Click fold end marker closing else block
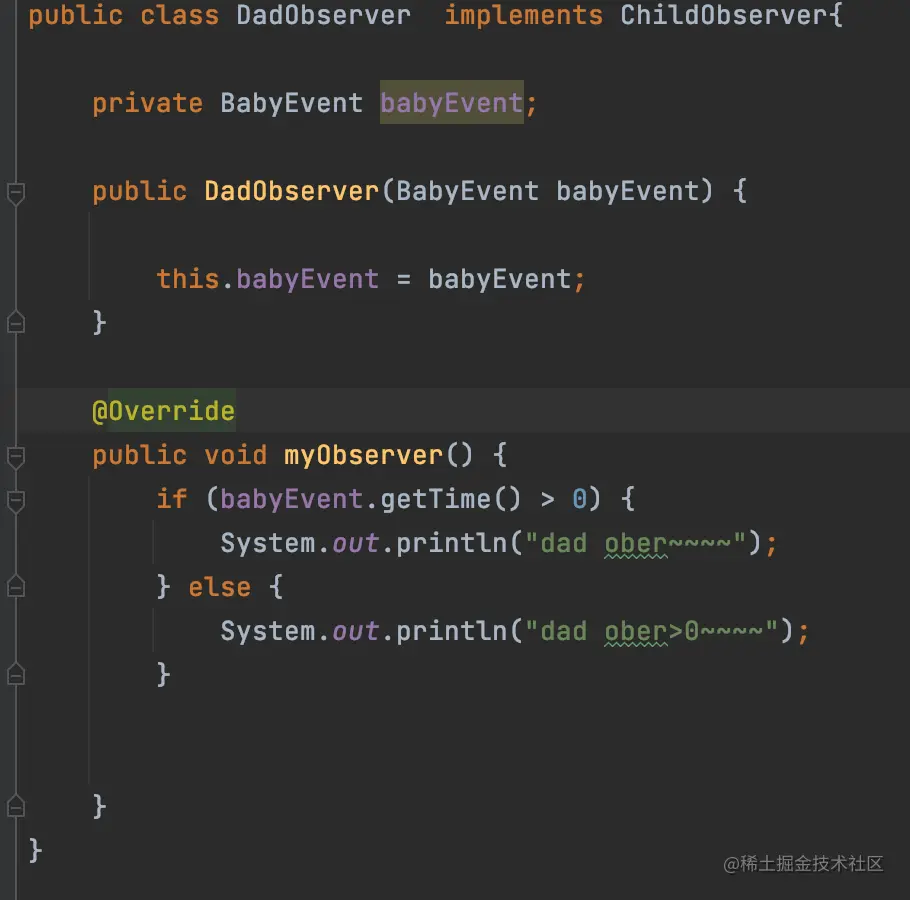Screen dimensions: 910x900 (x=16, y=674)
